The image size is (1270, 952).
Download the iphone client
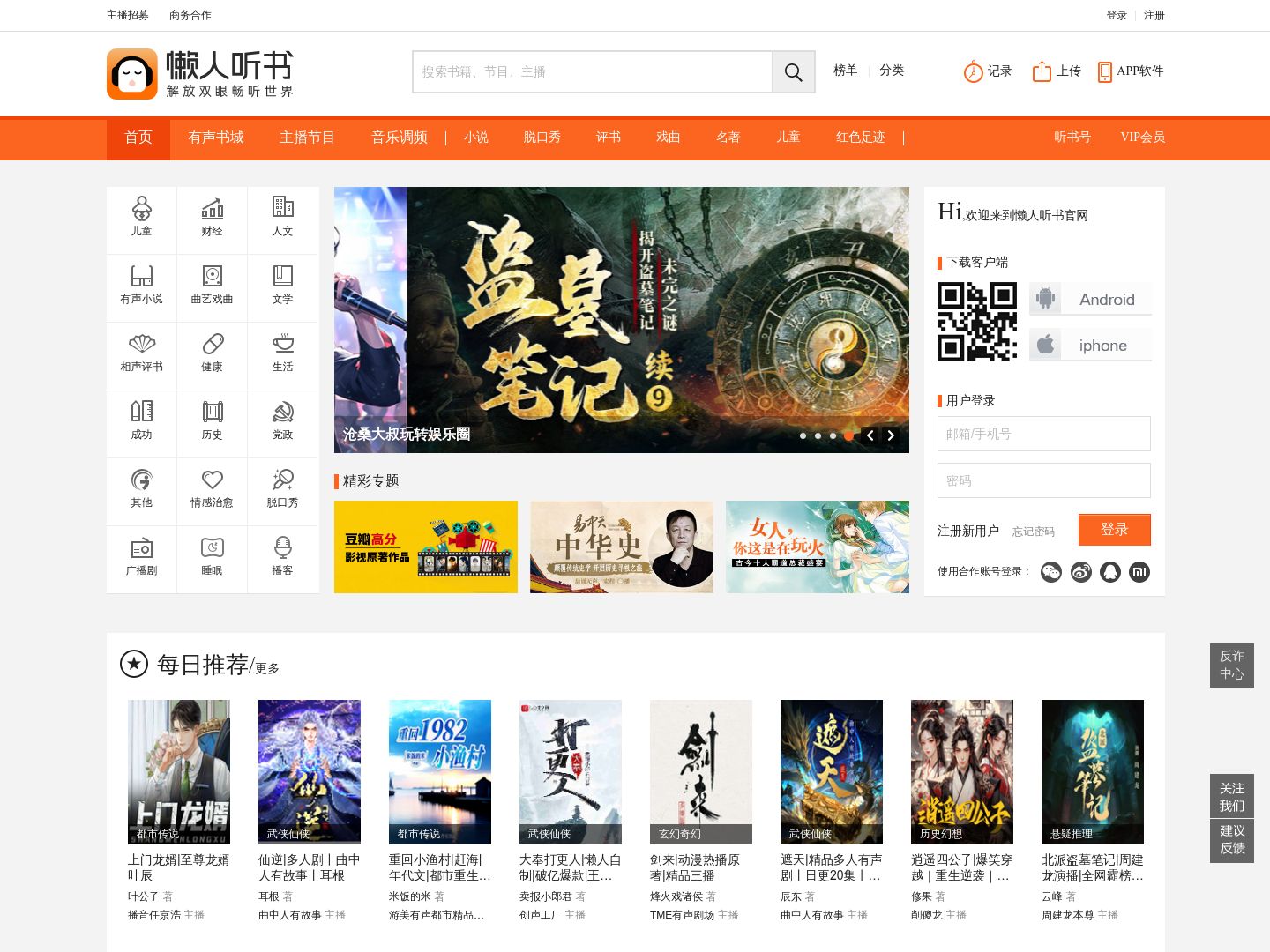pos(1090,345)
